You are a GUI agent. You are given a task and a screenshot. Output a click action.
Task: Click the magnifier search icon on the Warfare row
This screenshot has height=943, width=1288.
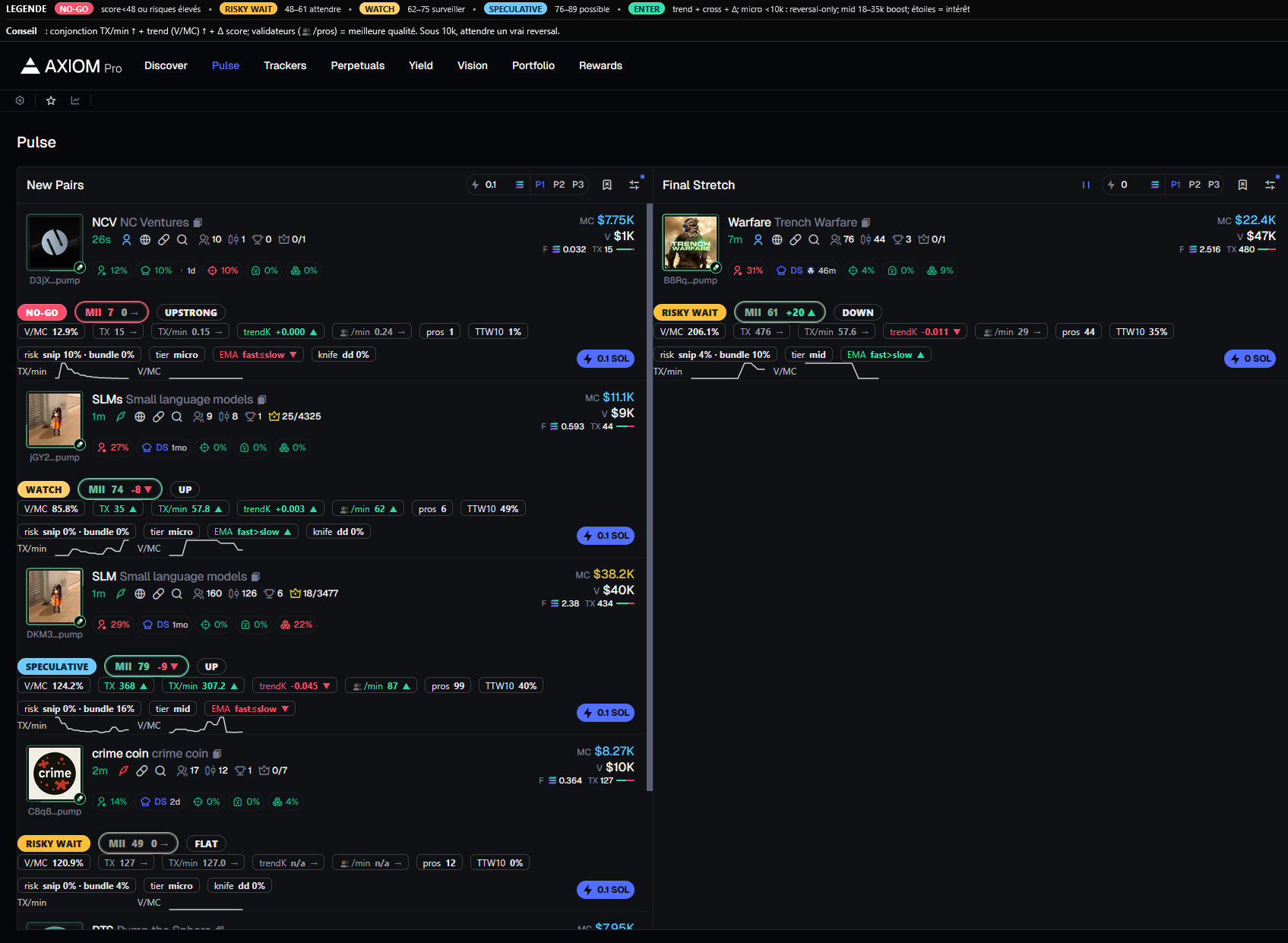(814, 239)
